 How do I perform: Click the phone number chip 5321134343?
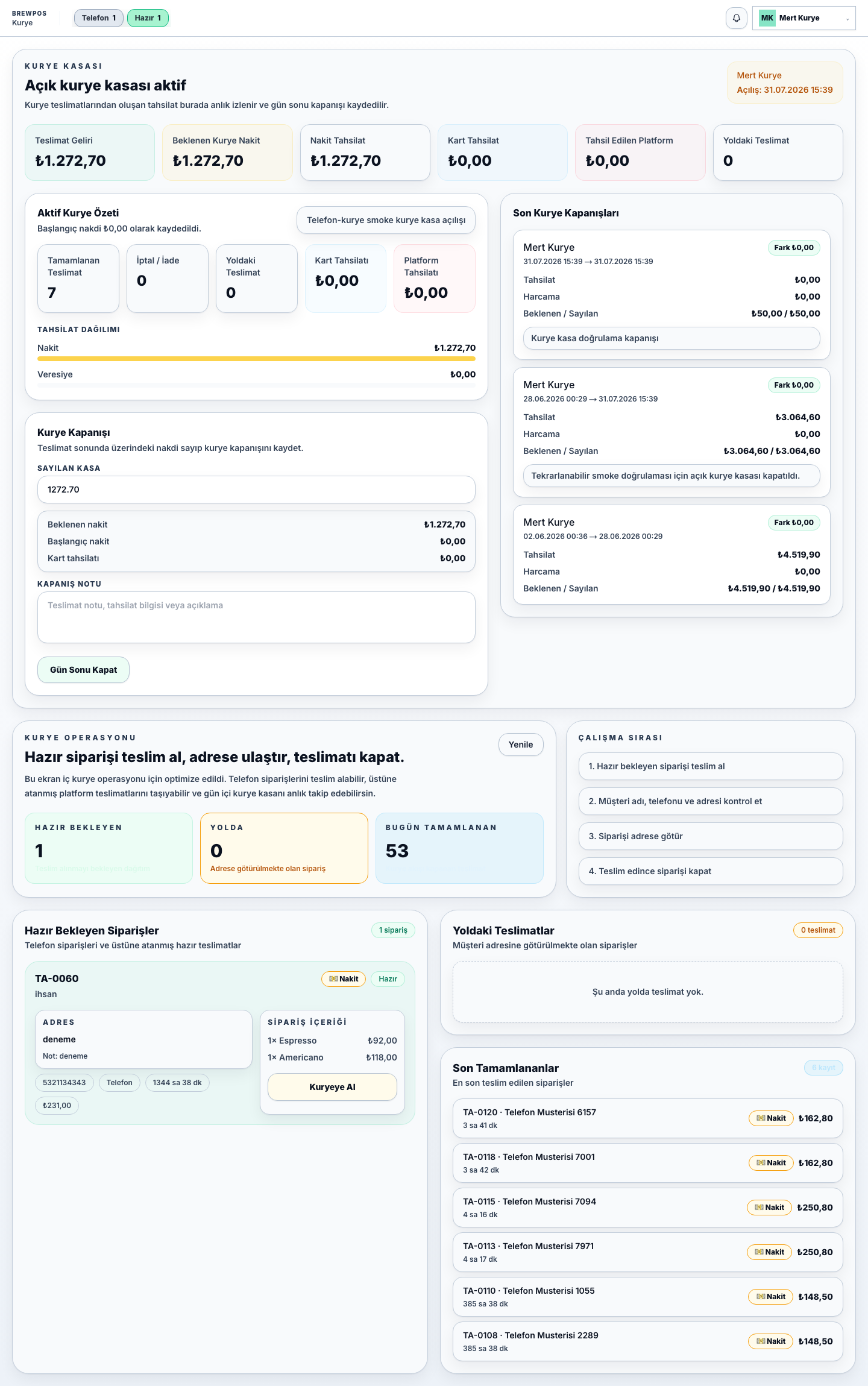(64, 1083)
